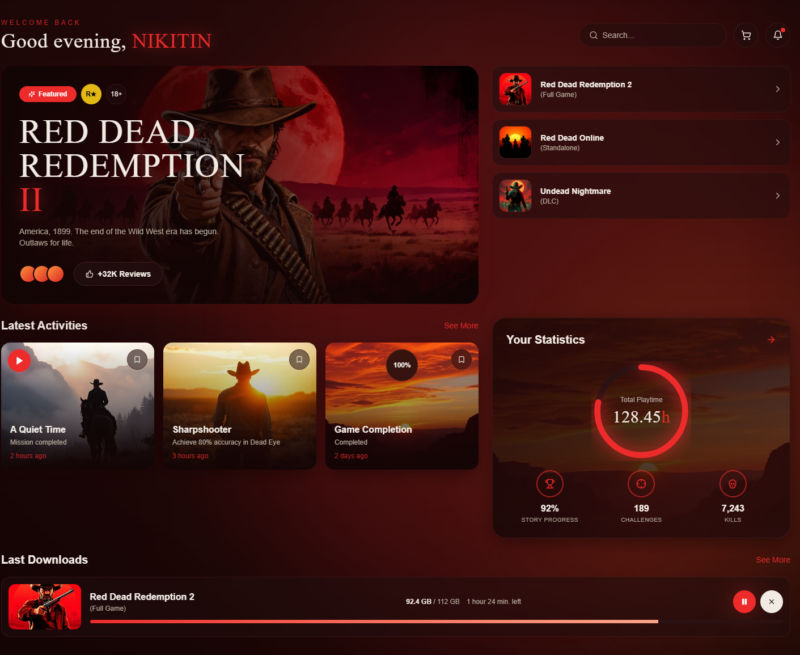Bookmark the Sharpshooter card
This screenshot has width=800, height=655.
299,360
